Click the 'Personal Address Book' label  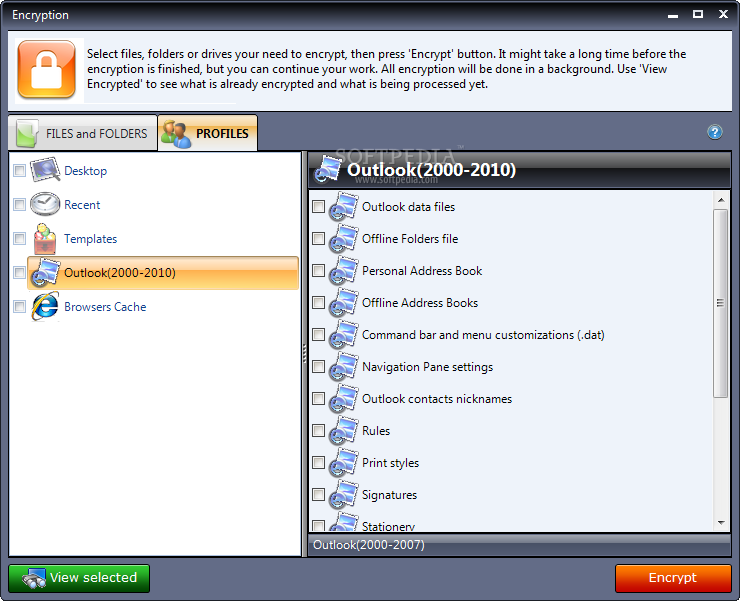422,271
